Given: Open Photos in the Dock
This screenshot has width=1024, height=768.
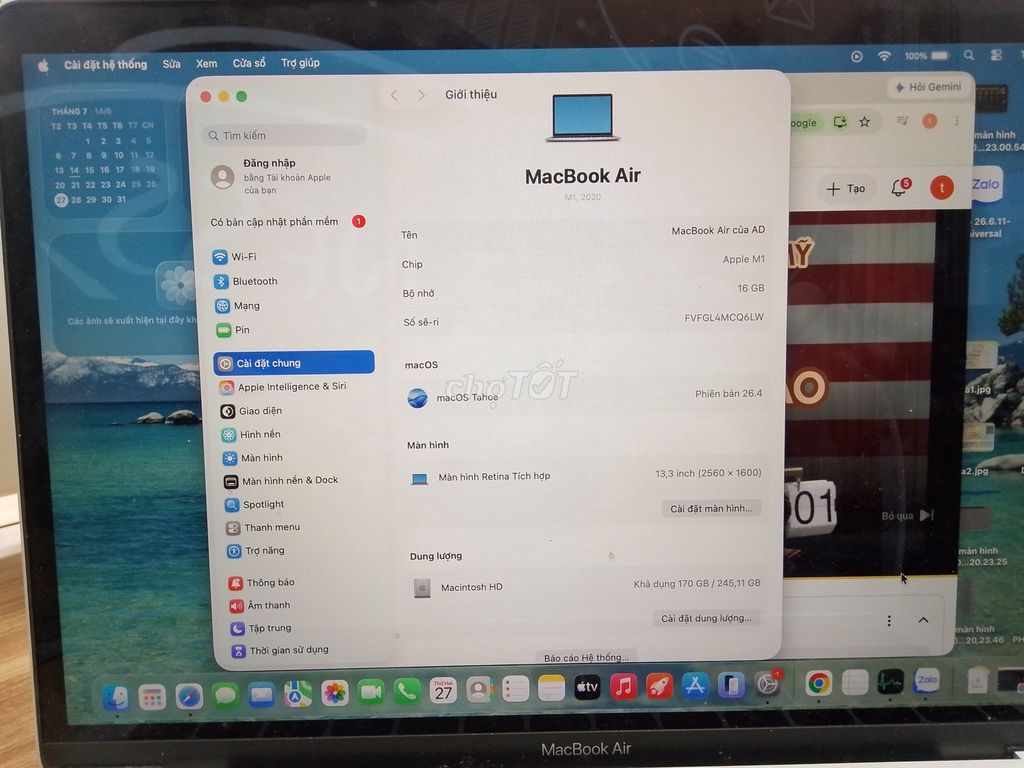Looking at the screenshot, I should (x=334, y=694).
